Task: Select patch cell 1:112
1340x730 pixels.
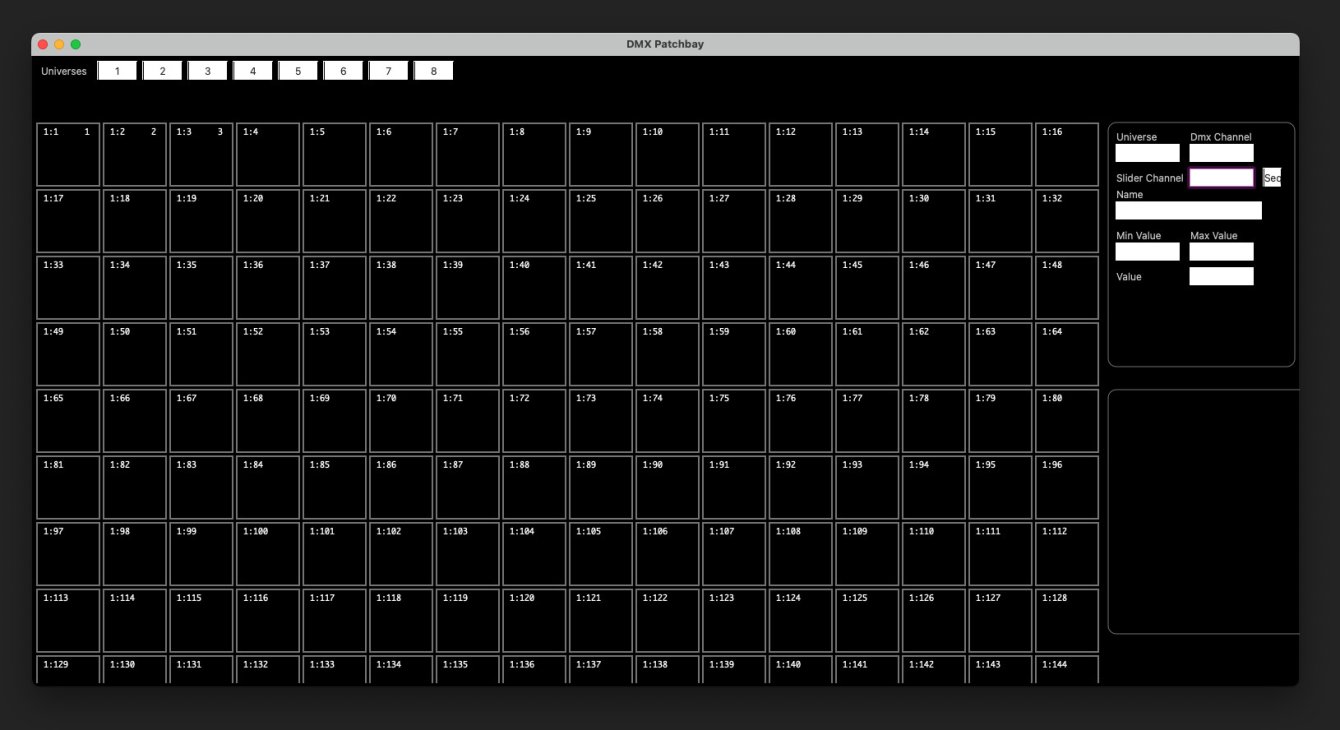Action: [x=1067, y=554]
